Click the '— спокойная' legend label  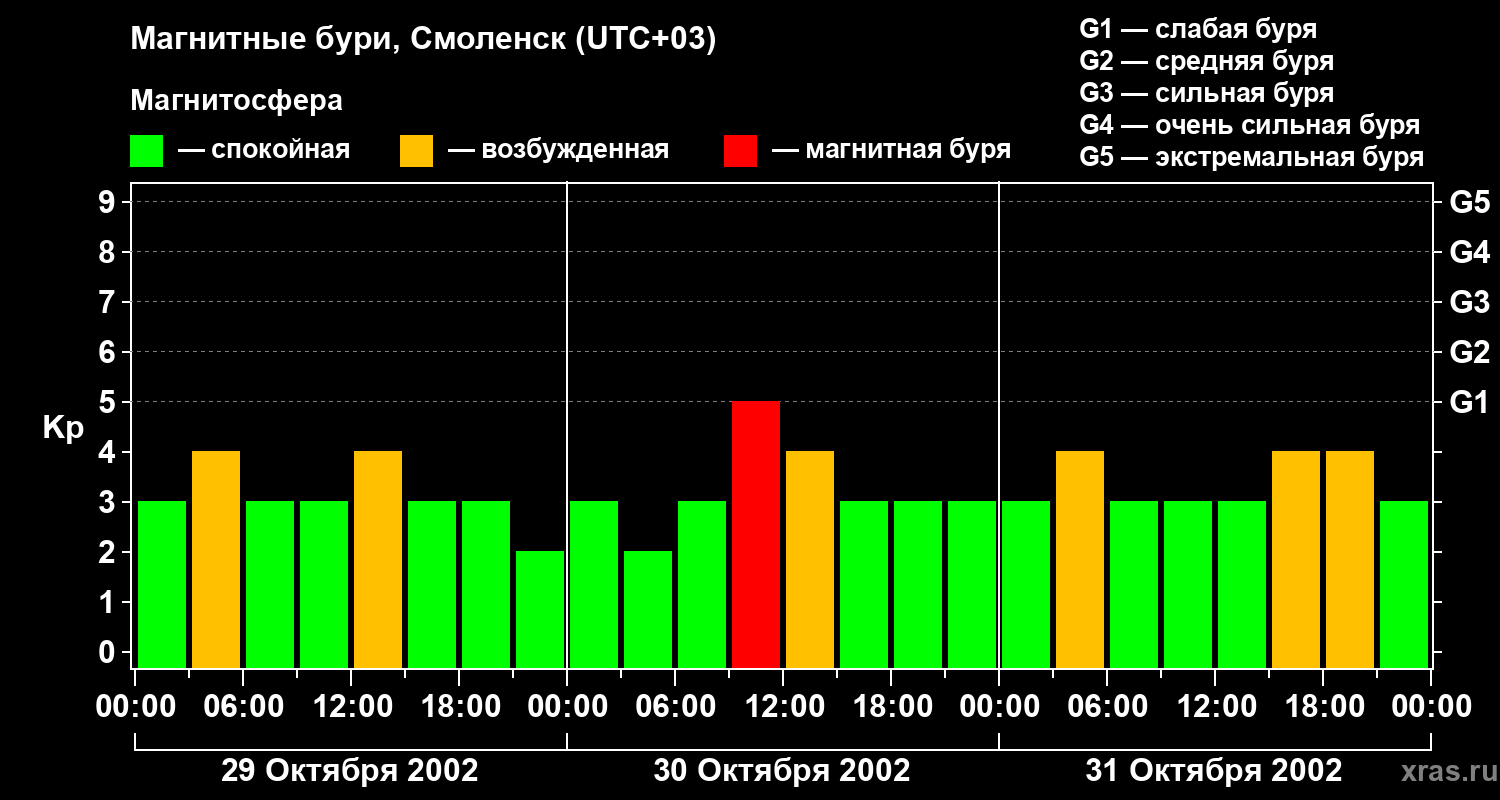(x=264, y=151)
